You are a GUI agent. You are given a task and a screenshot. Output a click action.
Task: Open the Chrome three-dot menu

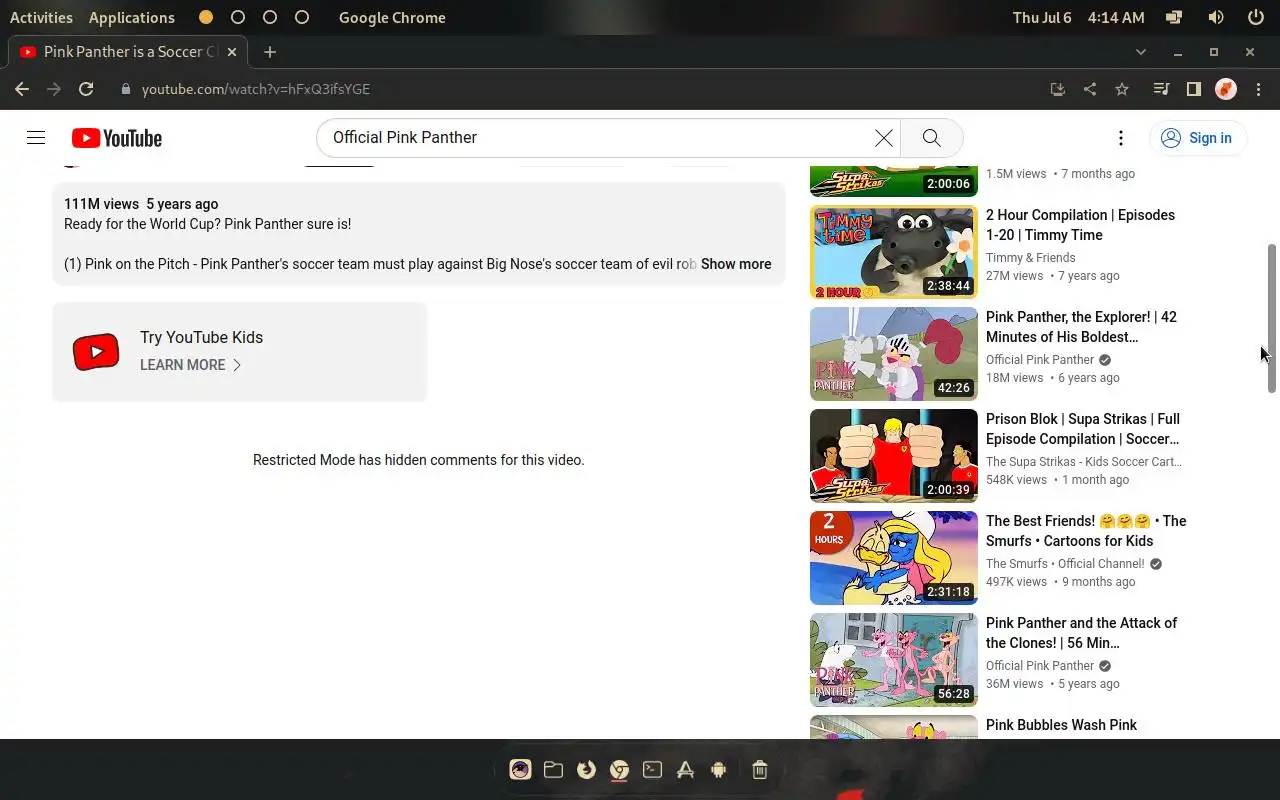pyautogui.click(x=1258, y=89)
